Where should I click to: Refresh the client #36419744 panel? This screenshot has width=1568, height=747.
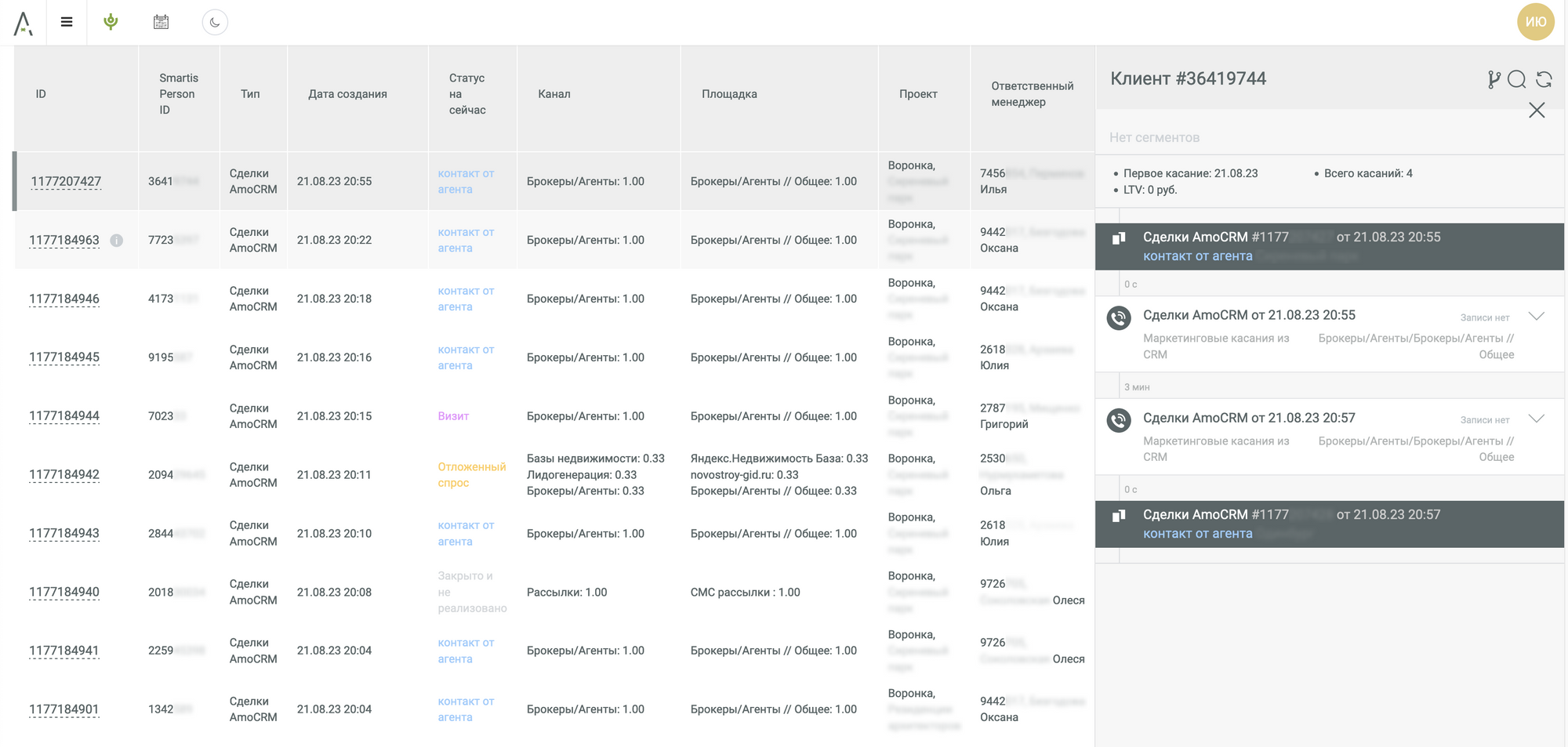1544,79
